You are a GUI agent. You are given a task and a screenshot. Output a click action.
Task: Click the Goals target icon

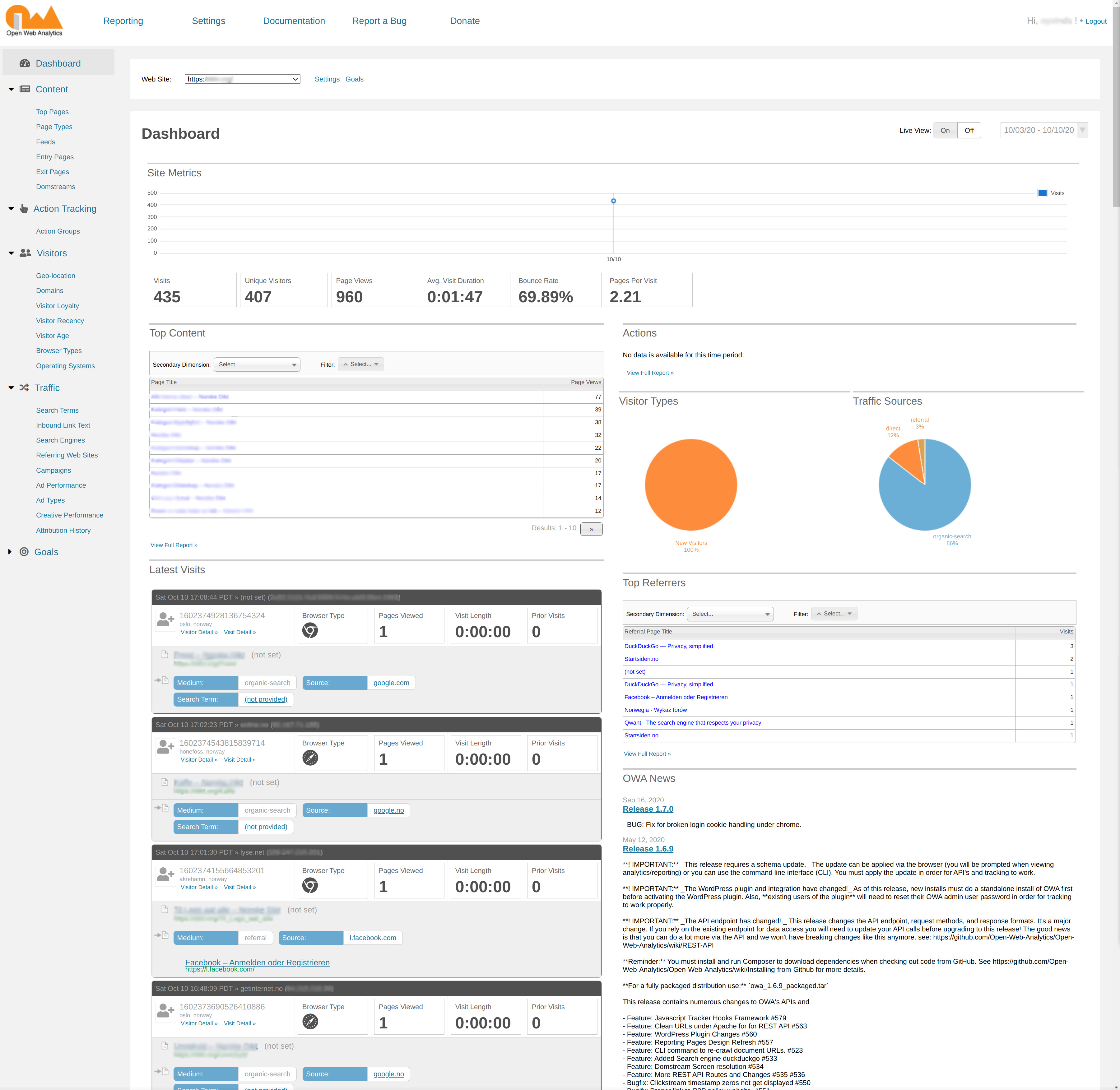23,551
